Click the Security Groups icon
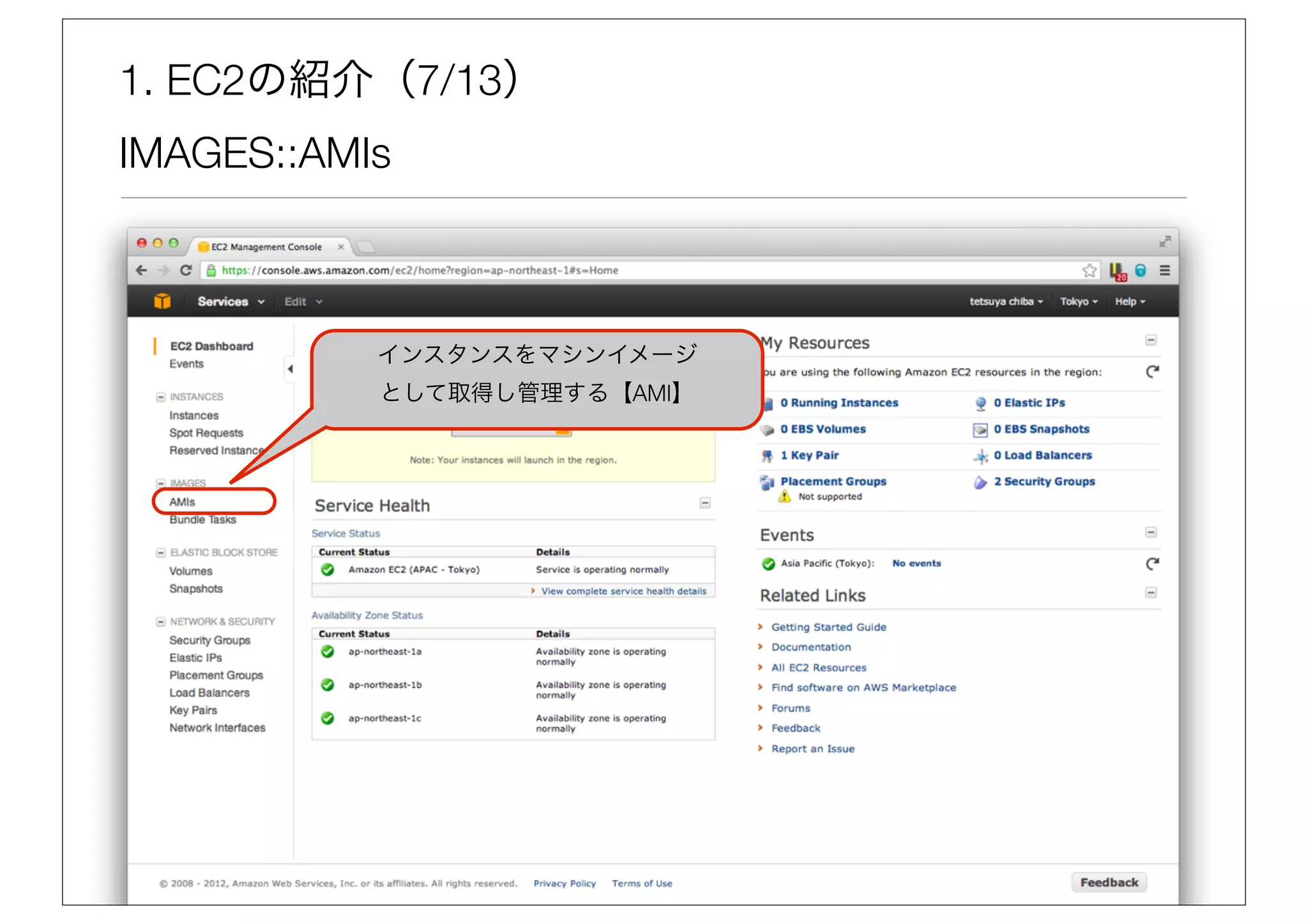The image size is (1308, 924). tap(980, 482)
